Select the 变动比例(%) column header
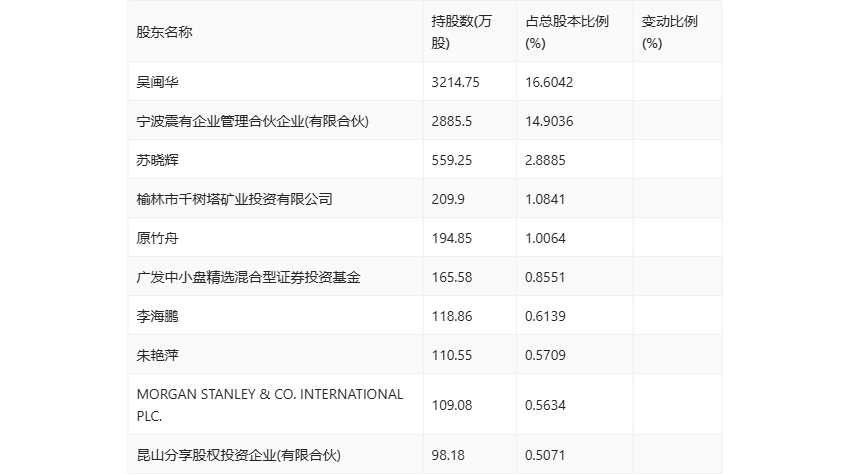 point(669,32)
